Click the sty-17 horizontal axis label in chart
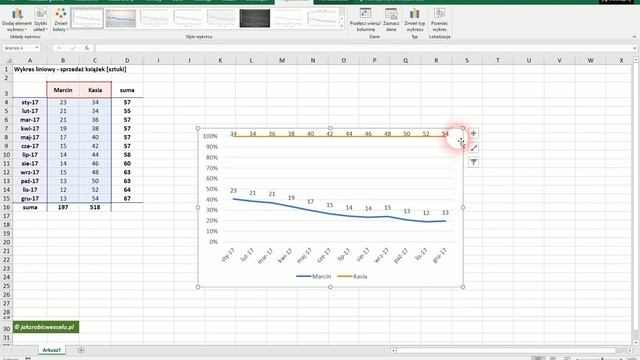 point(228,255)
